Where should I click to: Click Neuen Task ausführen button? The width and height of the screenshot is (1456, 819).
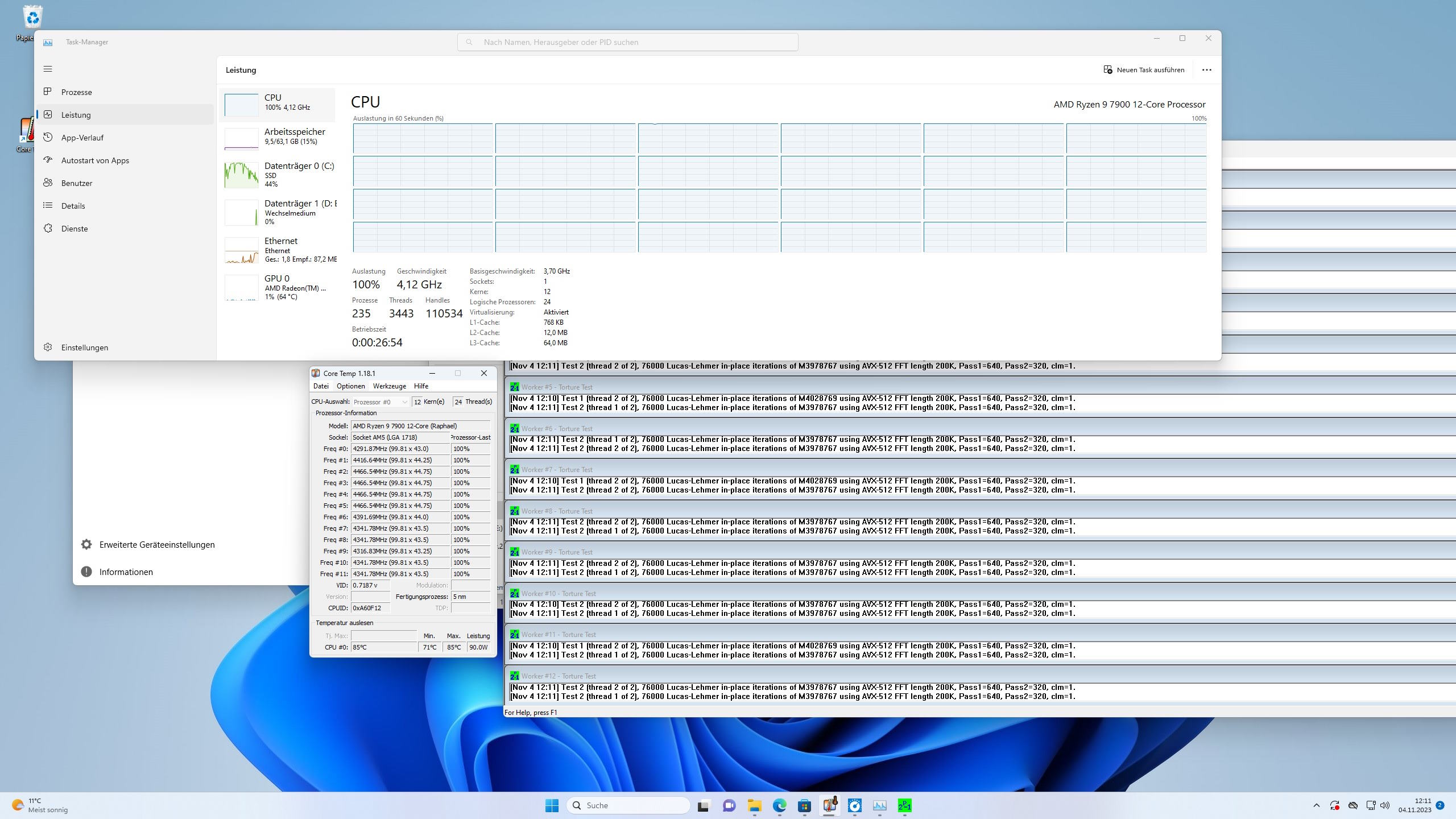(x=1144, y=70)
